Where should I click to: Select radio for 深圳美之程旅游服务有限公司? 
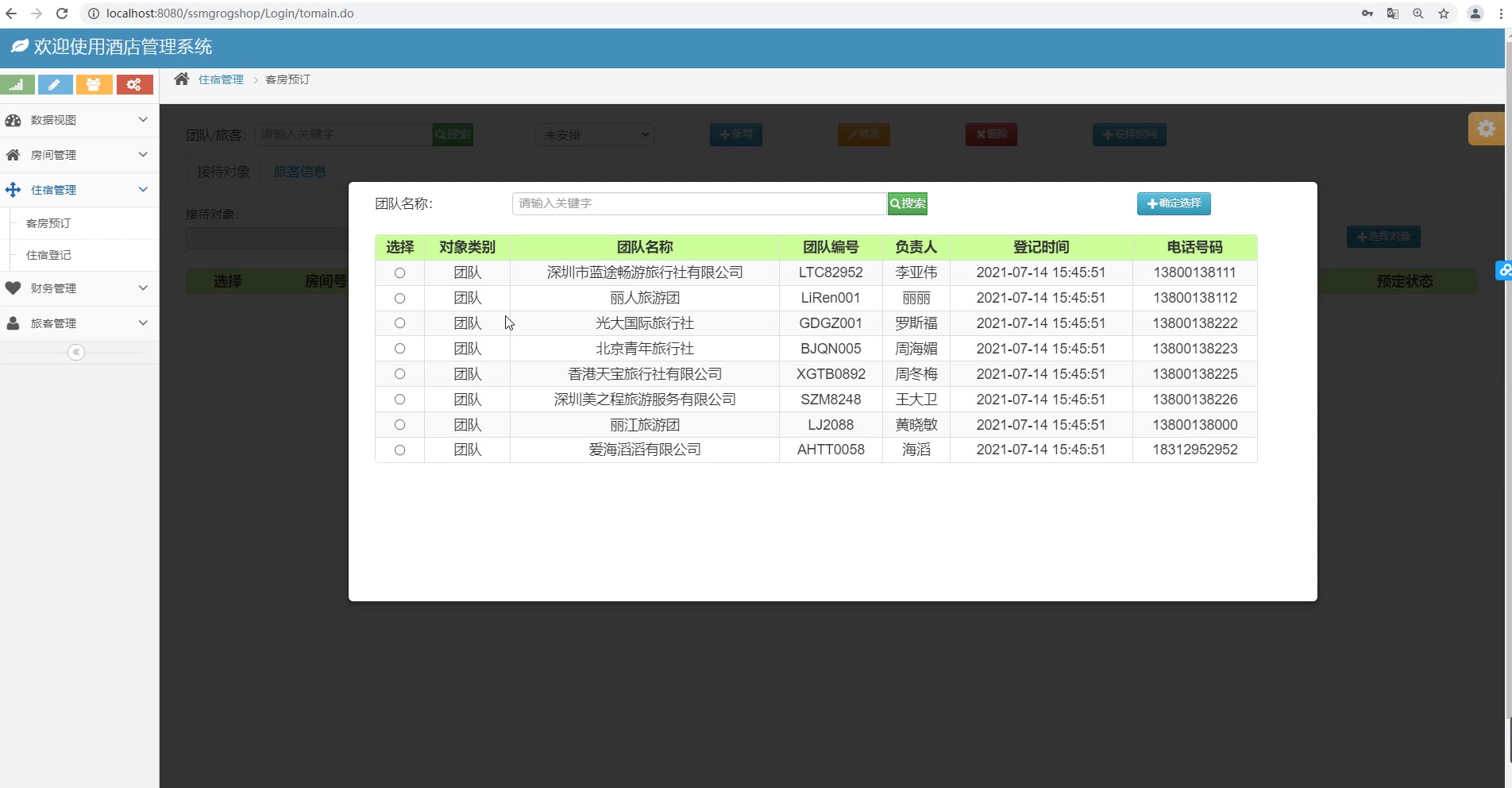pyautogui.click(x=399, y=400)
